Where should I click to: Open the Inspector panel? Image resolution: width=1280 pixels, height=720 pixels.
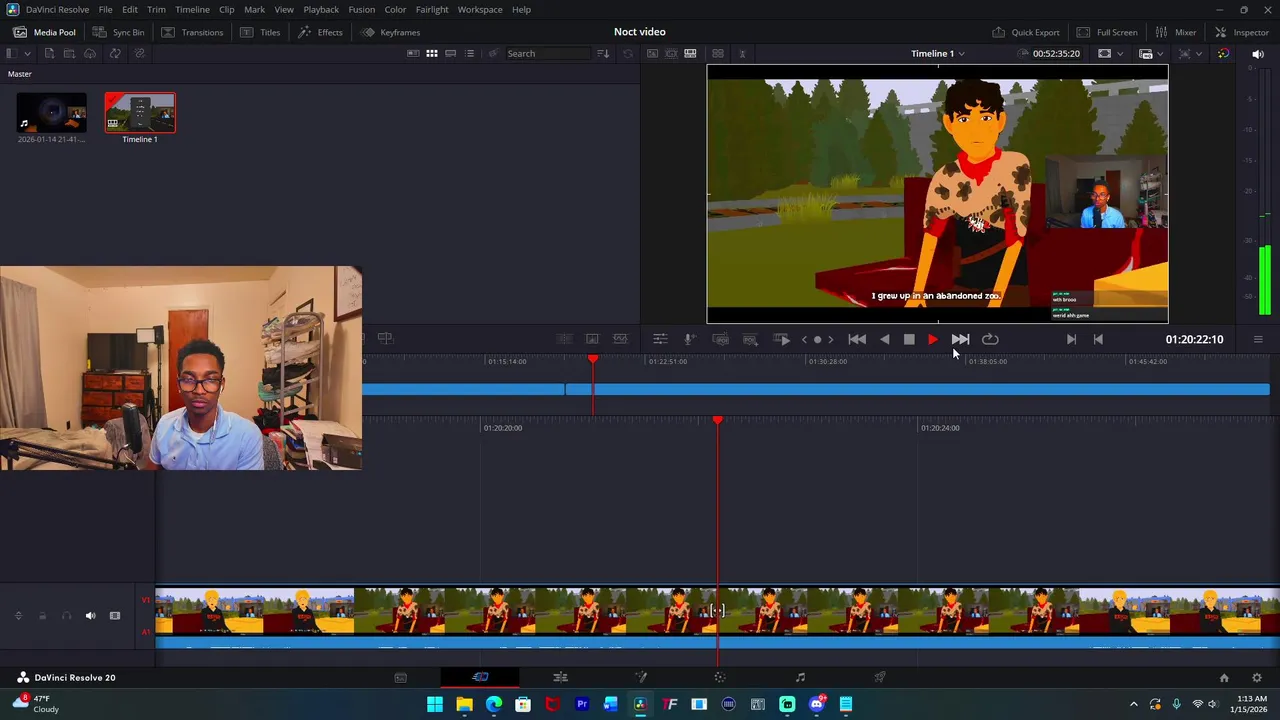click(x=1242, y=32)
